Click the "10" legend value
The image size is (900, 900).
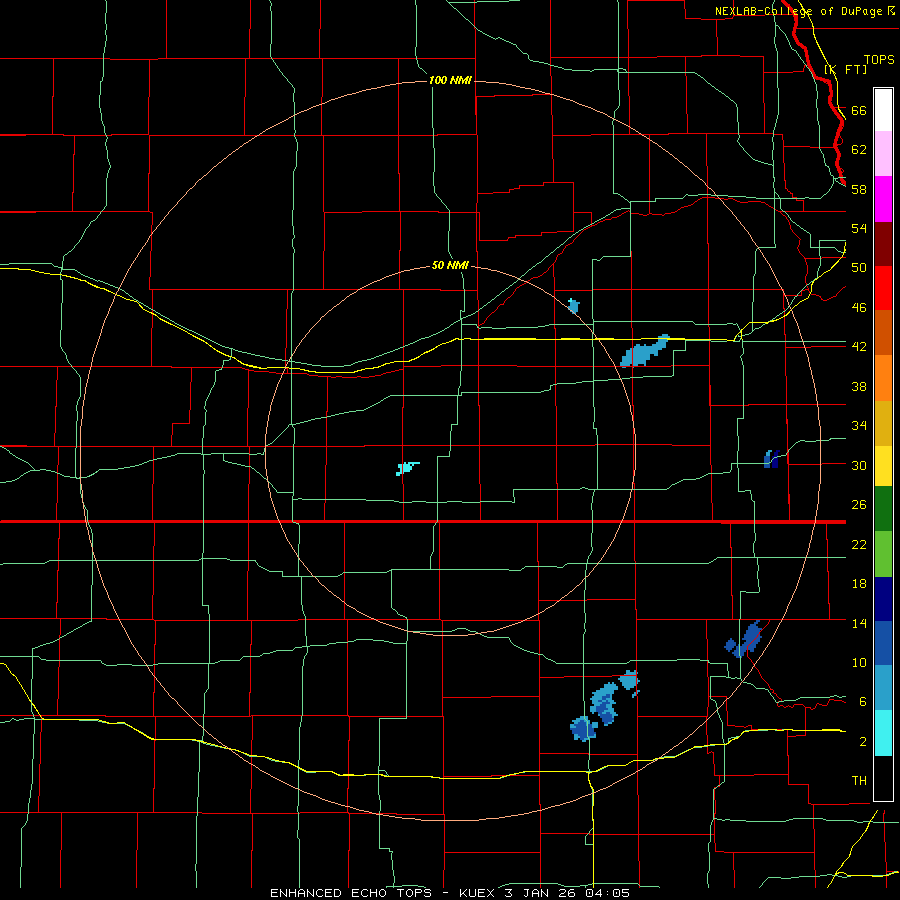click(859, 662)
